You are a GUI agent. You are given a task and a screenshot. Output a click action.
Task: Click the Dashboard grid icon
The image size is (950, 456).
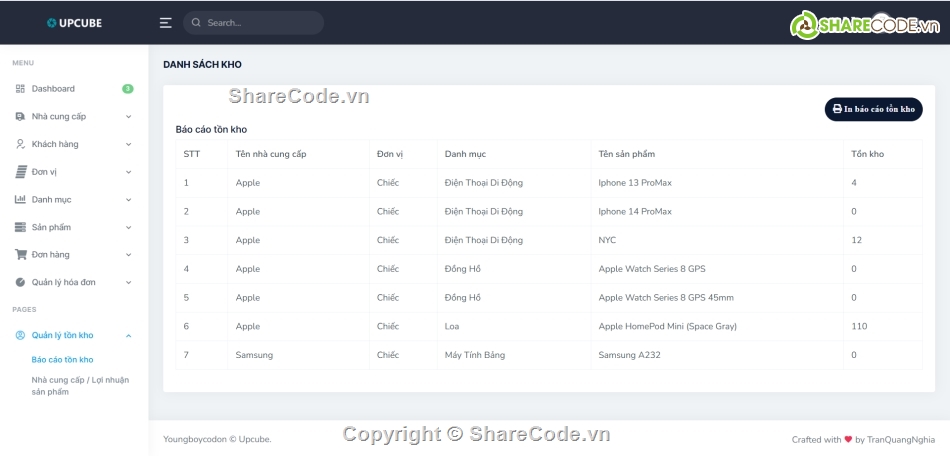tap(20, 89)
